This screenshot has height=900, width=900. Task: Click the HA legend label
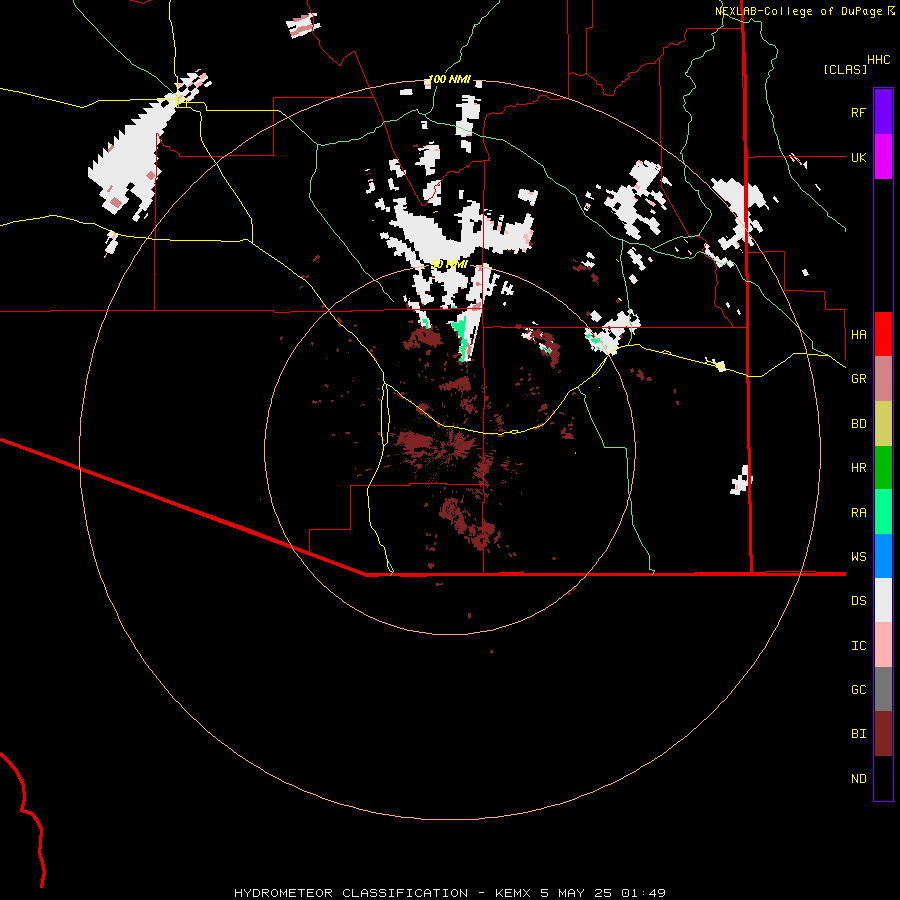(858, 334)
